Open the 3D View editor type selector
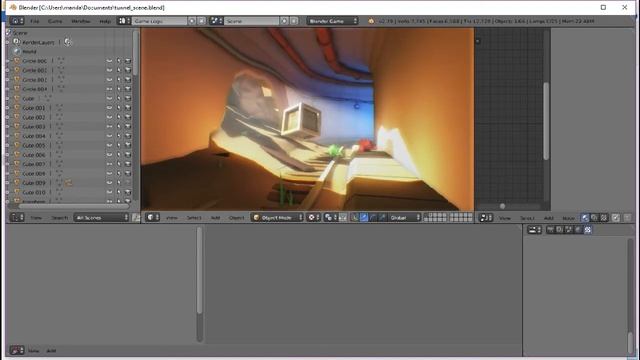 [153, 218]
